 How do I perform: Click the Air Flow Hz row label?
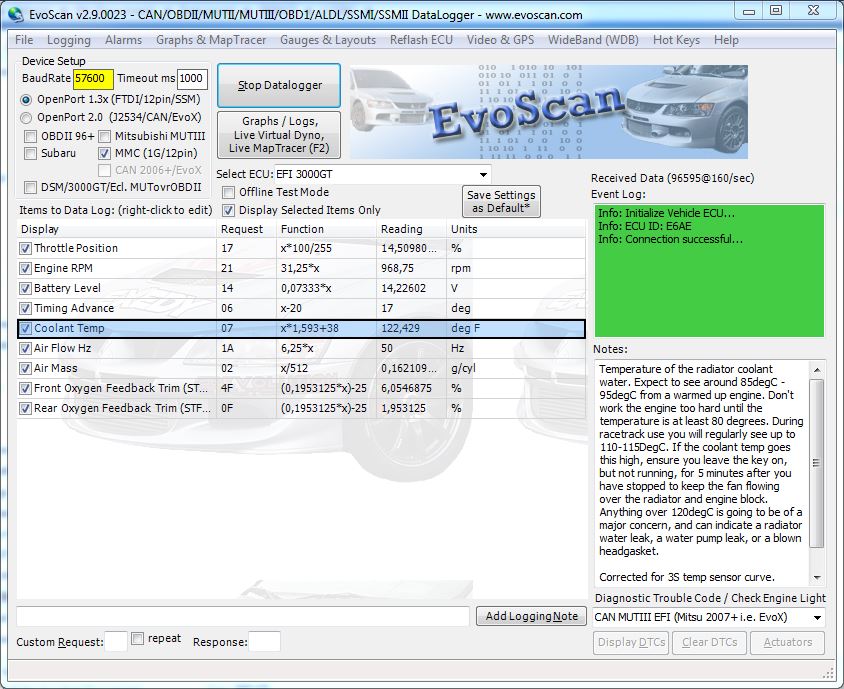pos(62,348)
